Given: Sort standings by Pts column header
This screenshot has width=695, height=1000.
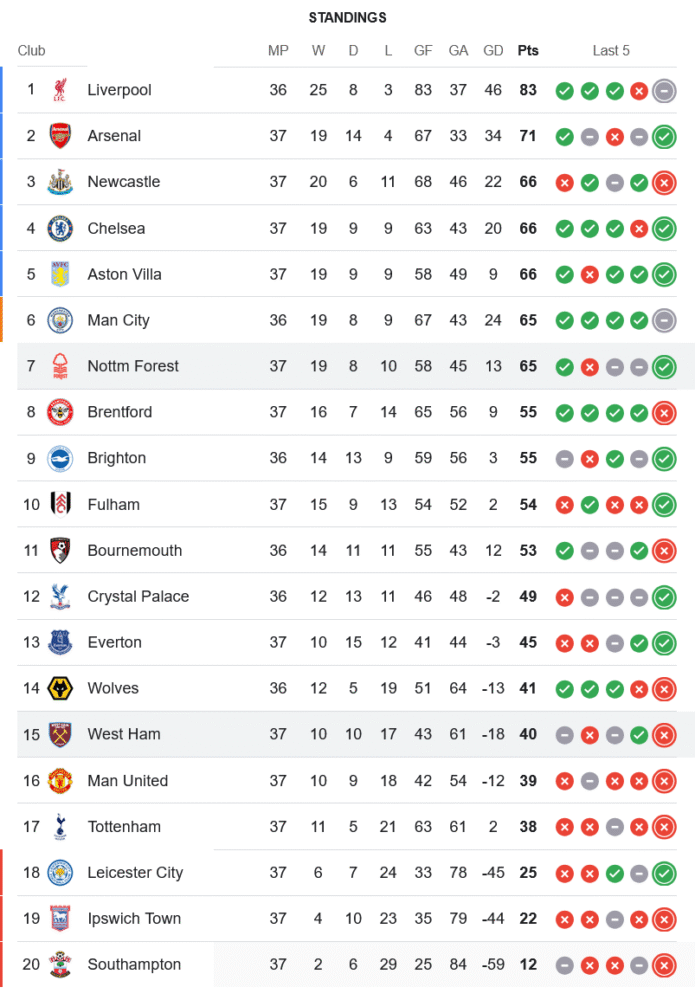Looking at the screenshot, I should pos(527,51).
